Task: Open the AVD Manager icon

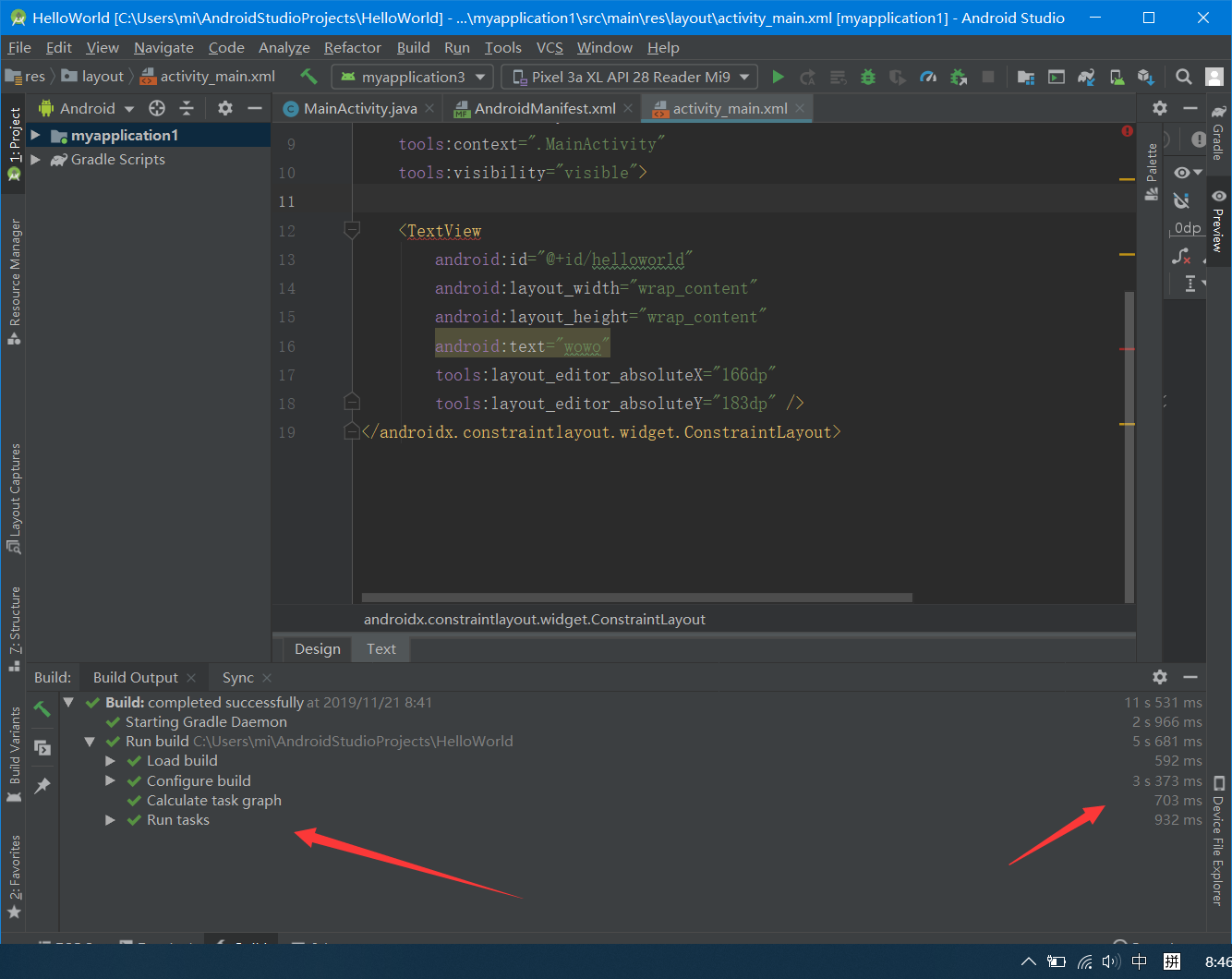Action: click(x=1117, y=77)
